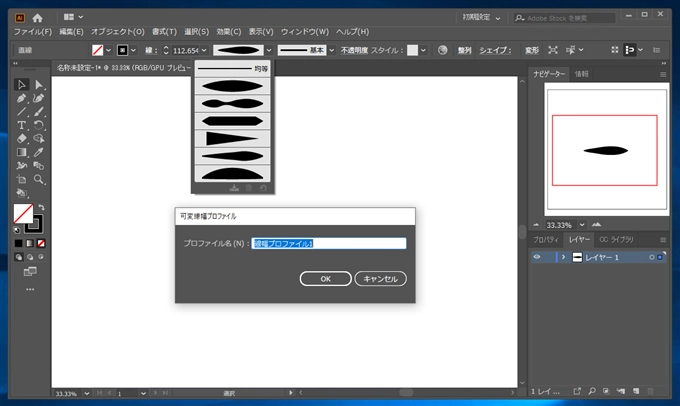Open the graphic style dropdown arrow
Image resolution: width=680 pixels, height=406 pixels.
[423, 50]
